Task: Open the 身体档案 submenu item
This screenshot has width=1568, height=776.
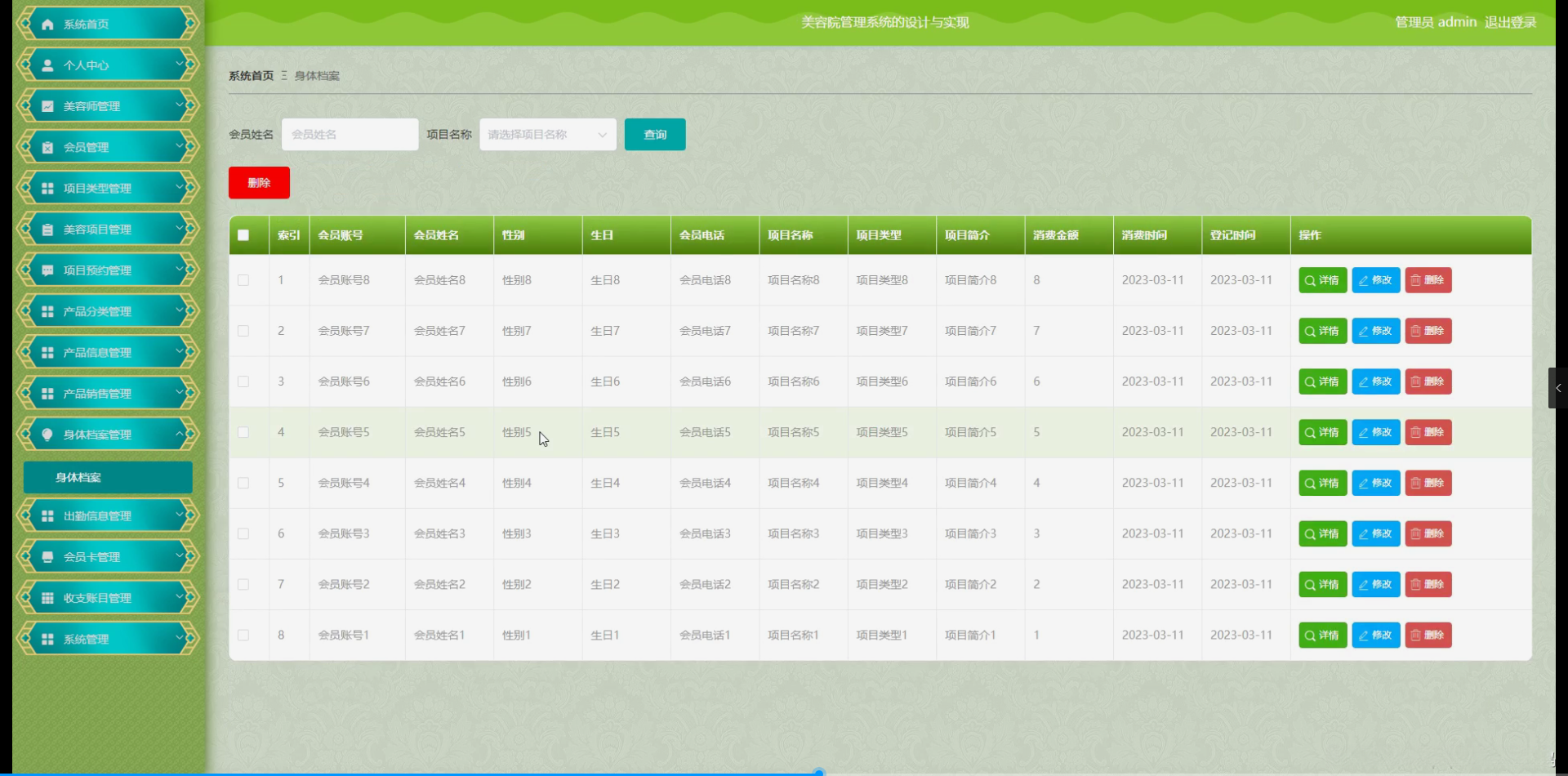Action: tap(108, 478)
